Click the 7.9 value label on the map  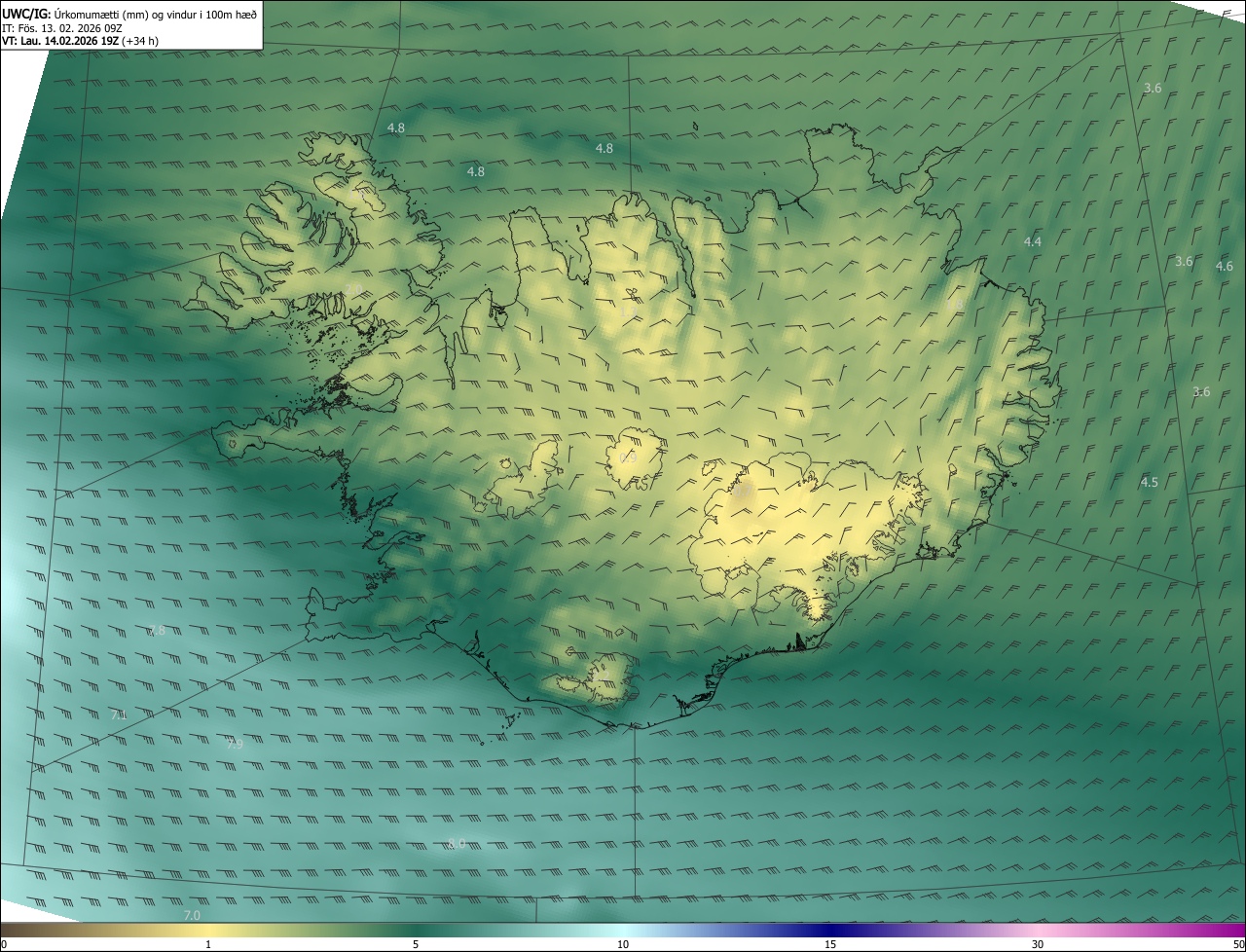235,744
